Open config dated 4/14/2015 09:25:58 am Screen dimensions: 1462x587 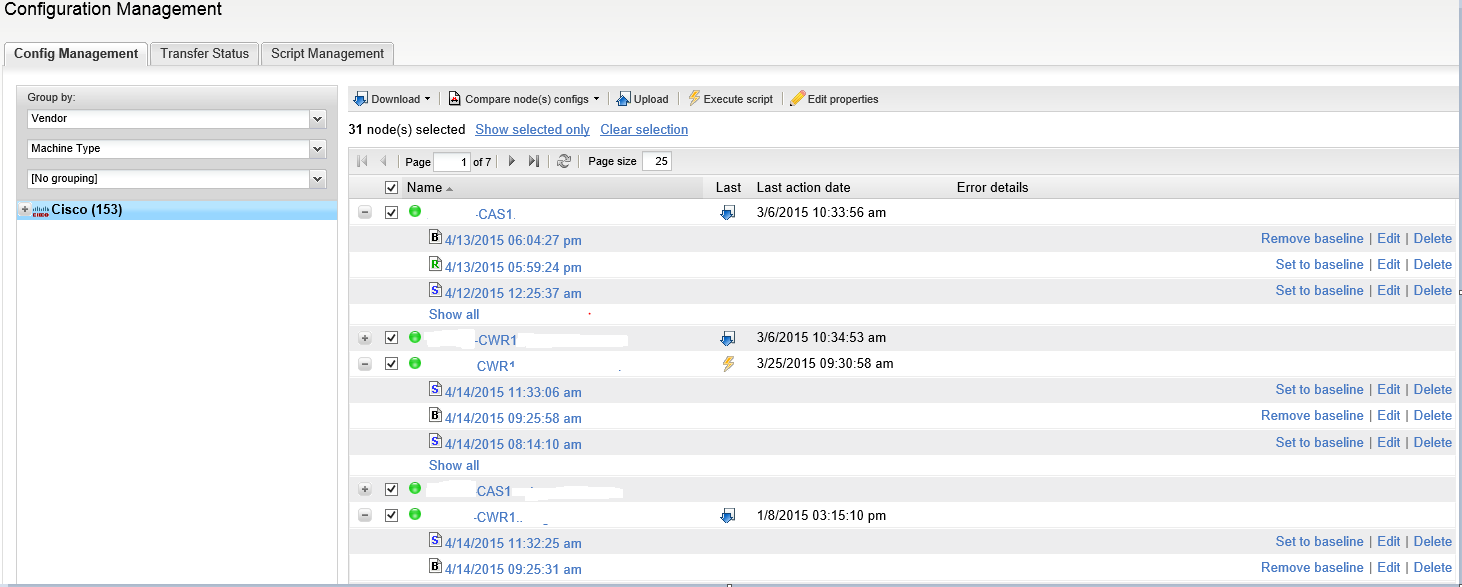pyautogui.click(x=513, y=418)
